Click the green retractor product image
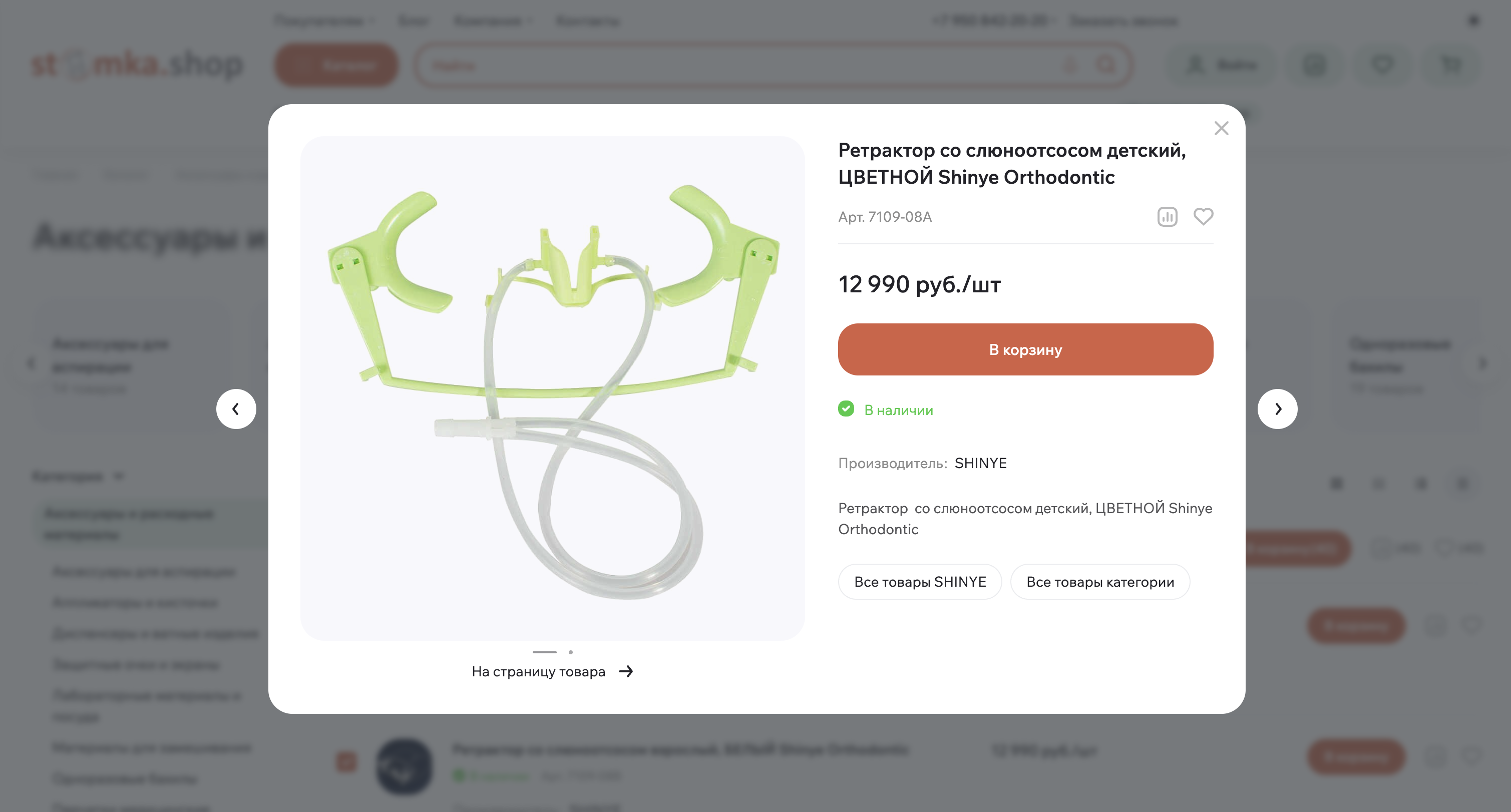The height and width of the screenshot is (812, 1511). click(x=552, y=388)
